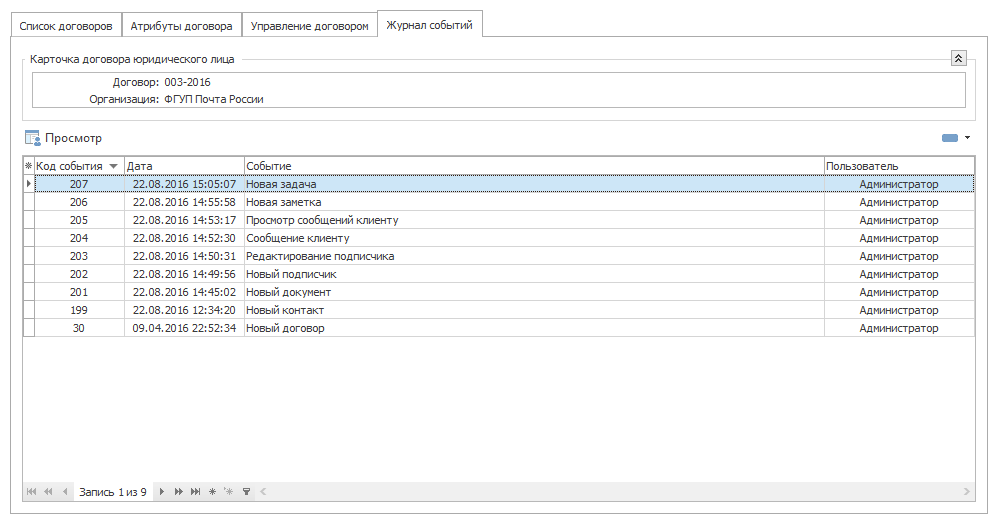Click the ФГУП Почта России organization value

tap(214, 99)
